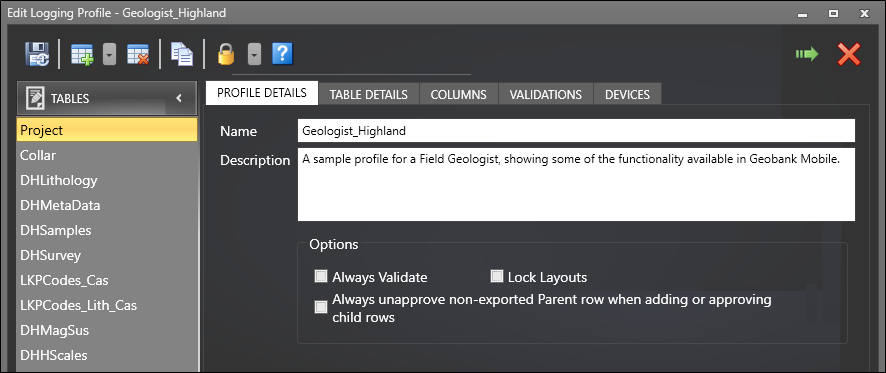Click the Copy profile icon
Viewport: 886px width, 373px height.
(182, 55)
